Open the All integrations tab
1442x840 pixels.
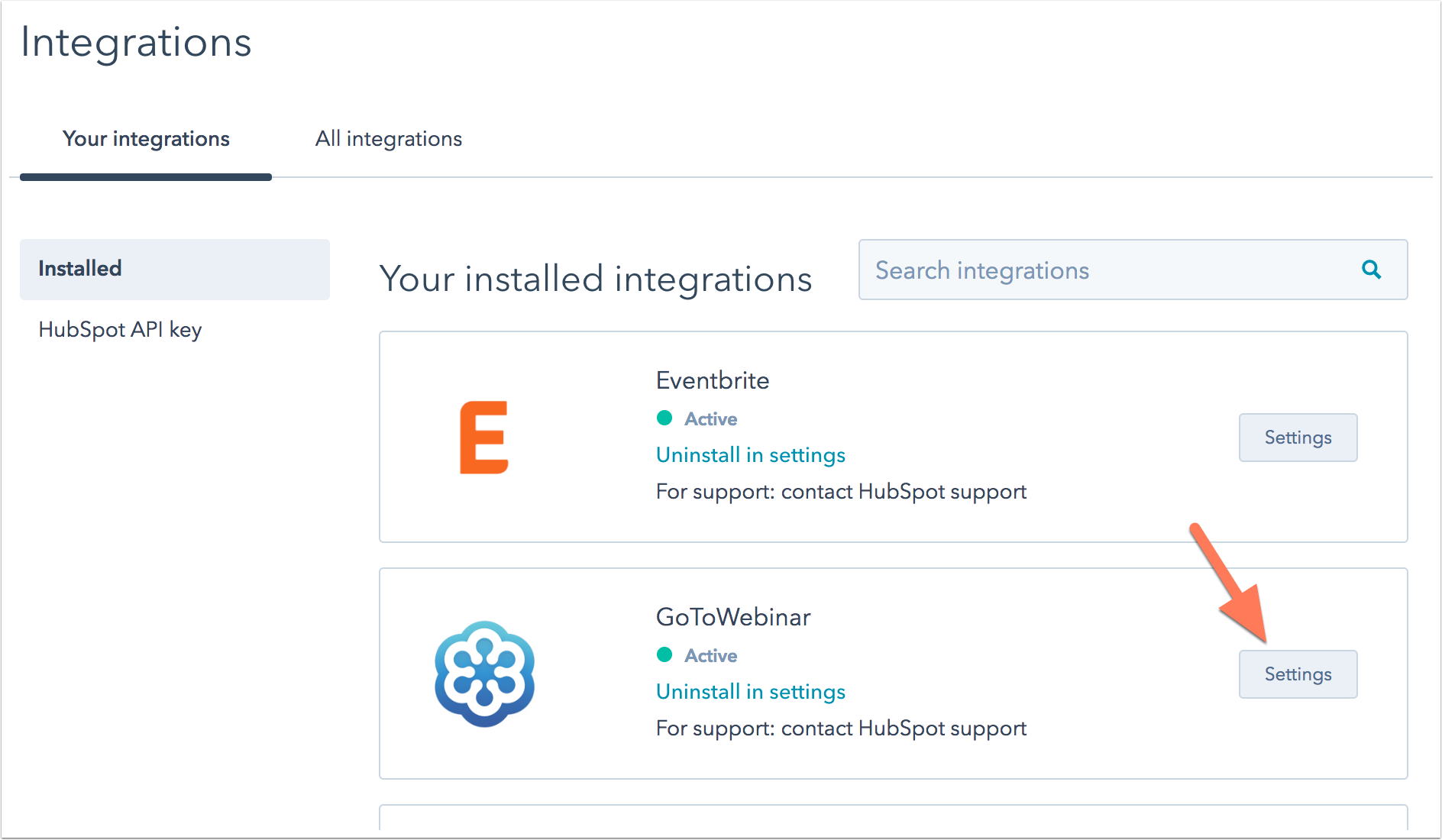click(389, 139)
